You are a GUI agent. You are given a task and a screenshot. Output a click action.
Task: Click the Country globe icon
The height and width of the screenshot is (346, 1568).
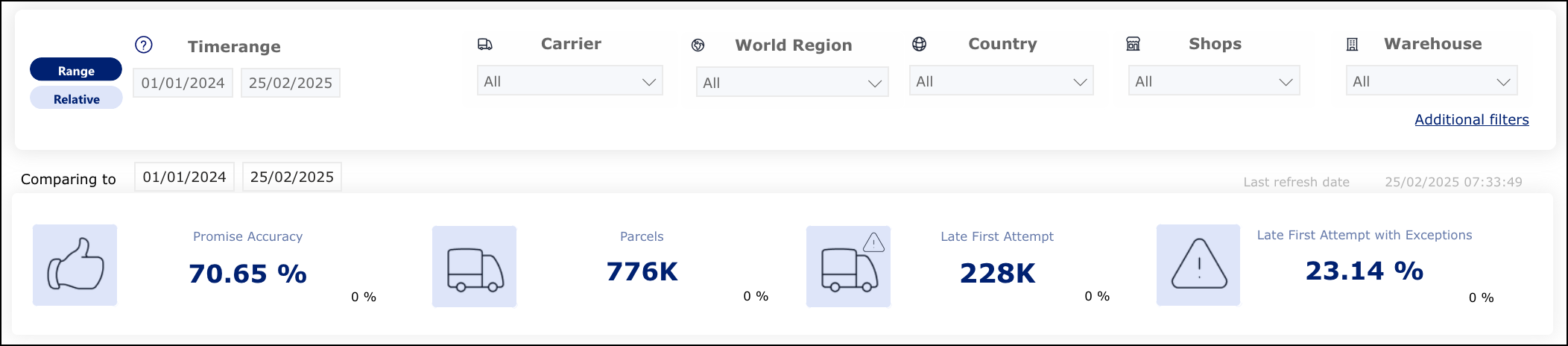click(x=920, y=44)
